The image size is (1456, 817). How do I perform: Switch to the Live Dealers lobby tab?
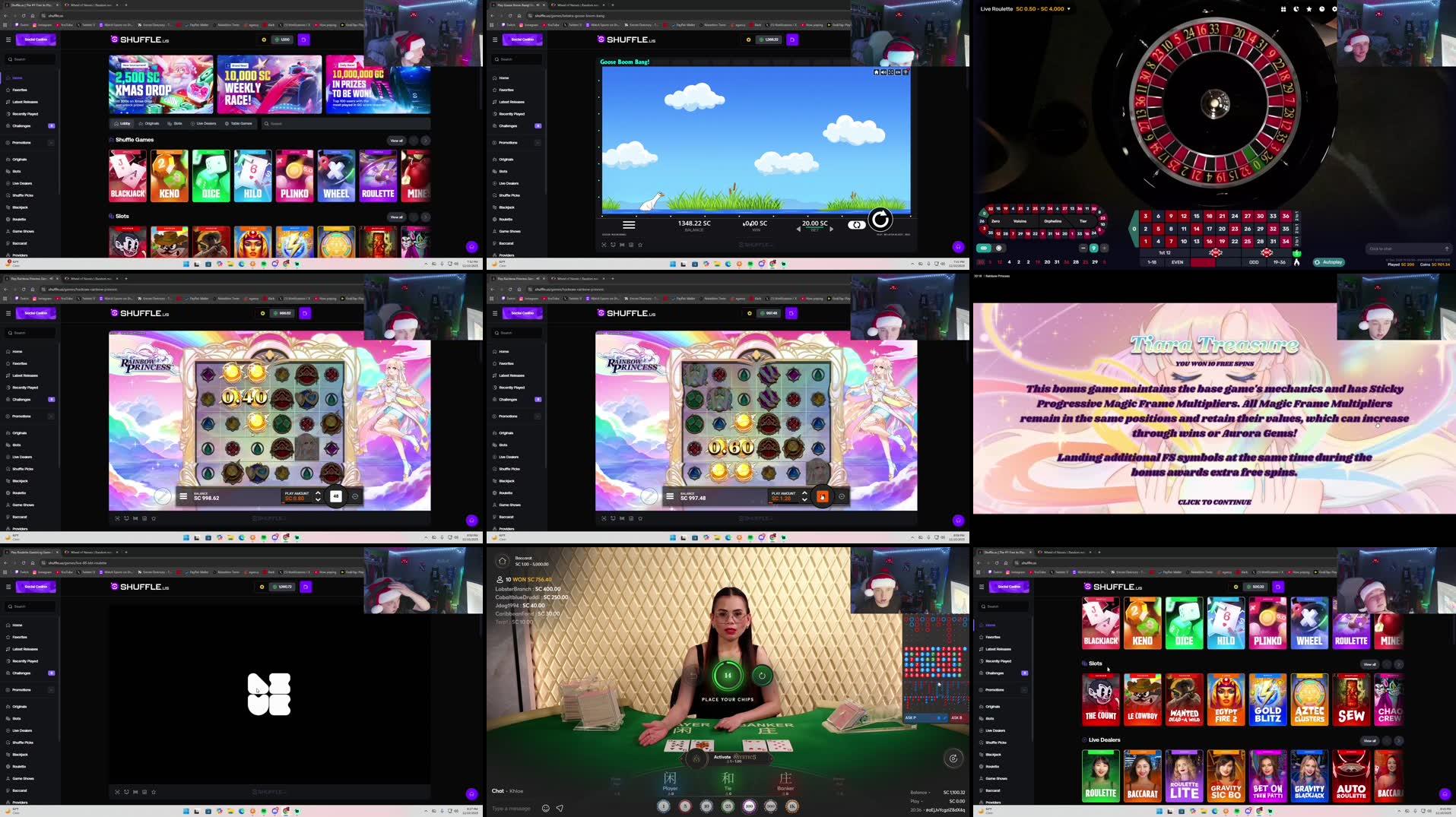pos(205,123)
